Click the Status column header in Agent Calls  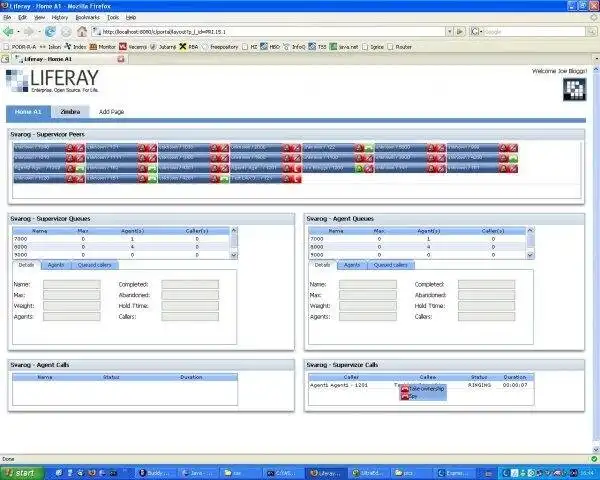point(111,377)
